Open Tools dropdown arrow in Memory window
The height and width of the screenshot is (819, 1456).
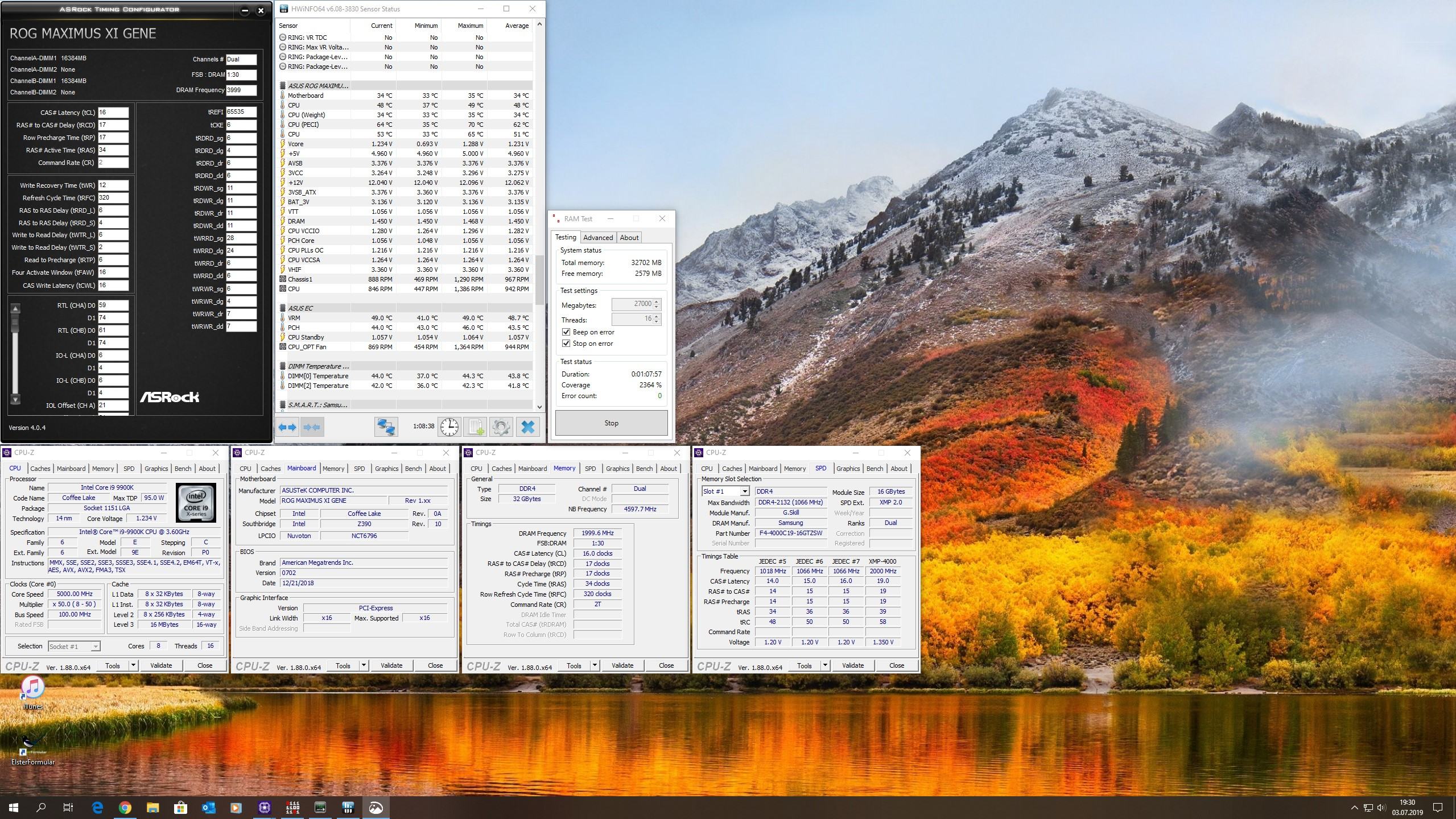[x=595, y=665]
